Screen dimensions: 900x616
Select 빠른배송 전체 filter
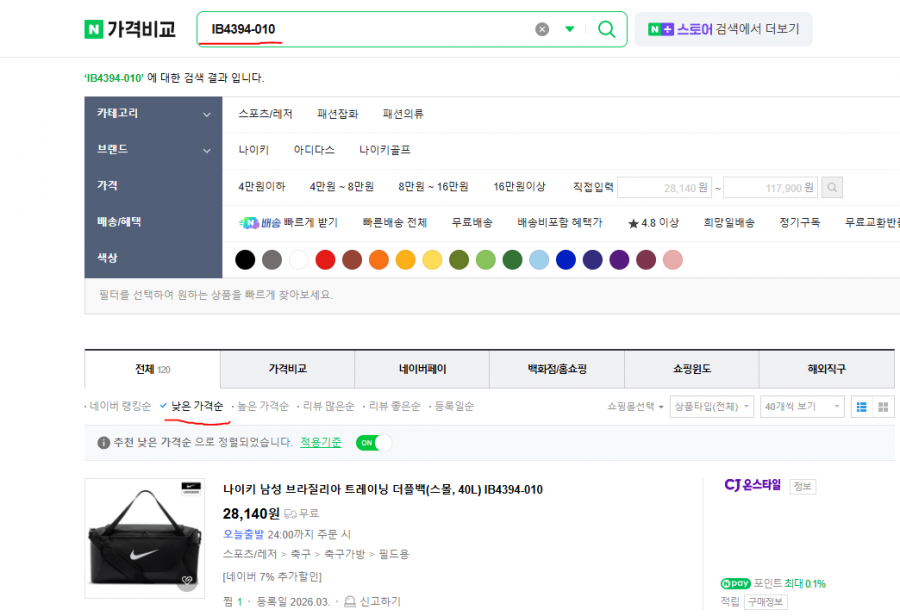[x=395, y=223]
